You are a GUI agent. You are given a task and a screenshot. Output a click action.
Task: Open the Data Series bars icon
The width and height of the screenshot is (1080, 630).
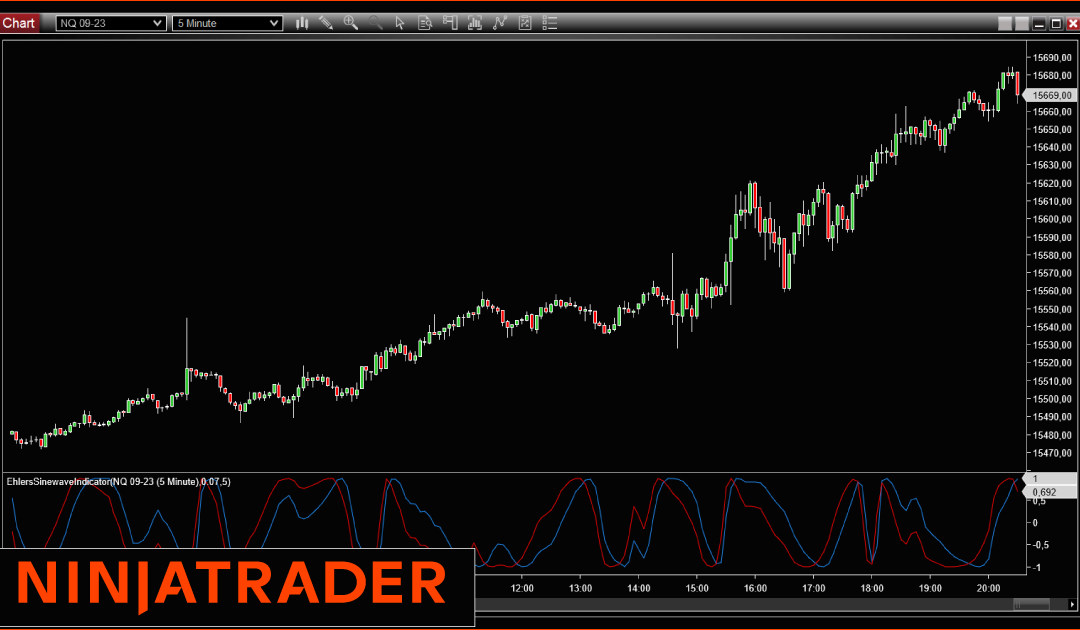click(x=475, y=23)
